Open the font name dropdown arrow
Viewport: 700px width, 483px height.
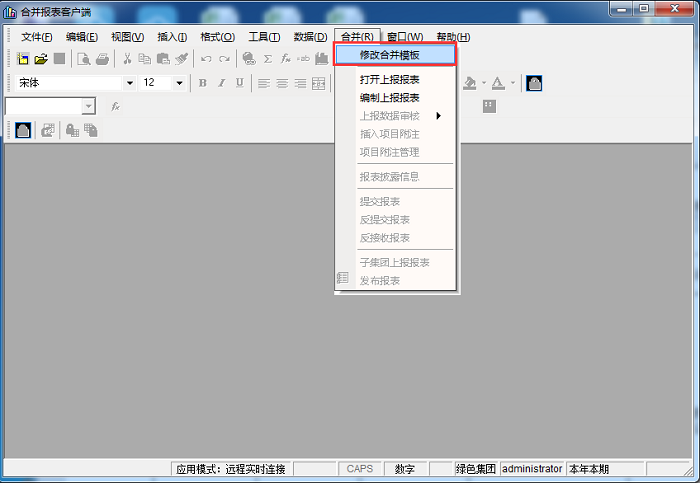tap(129, 83)
